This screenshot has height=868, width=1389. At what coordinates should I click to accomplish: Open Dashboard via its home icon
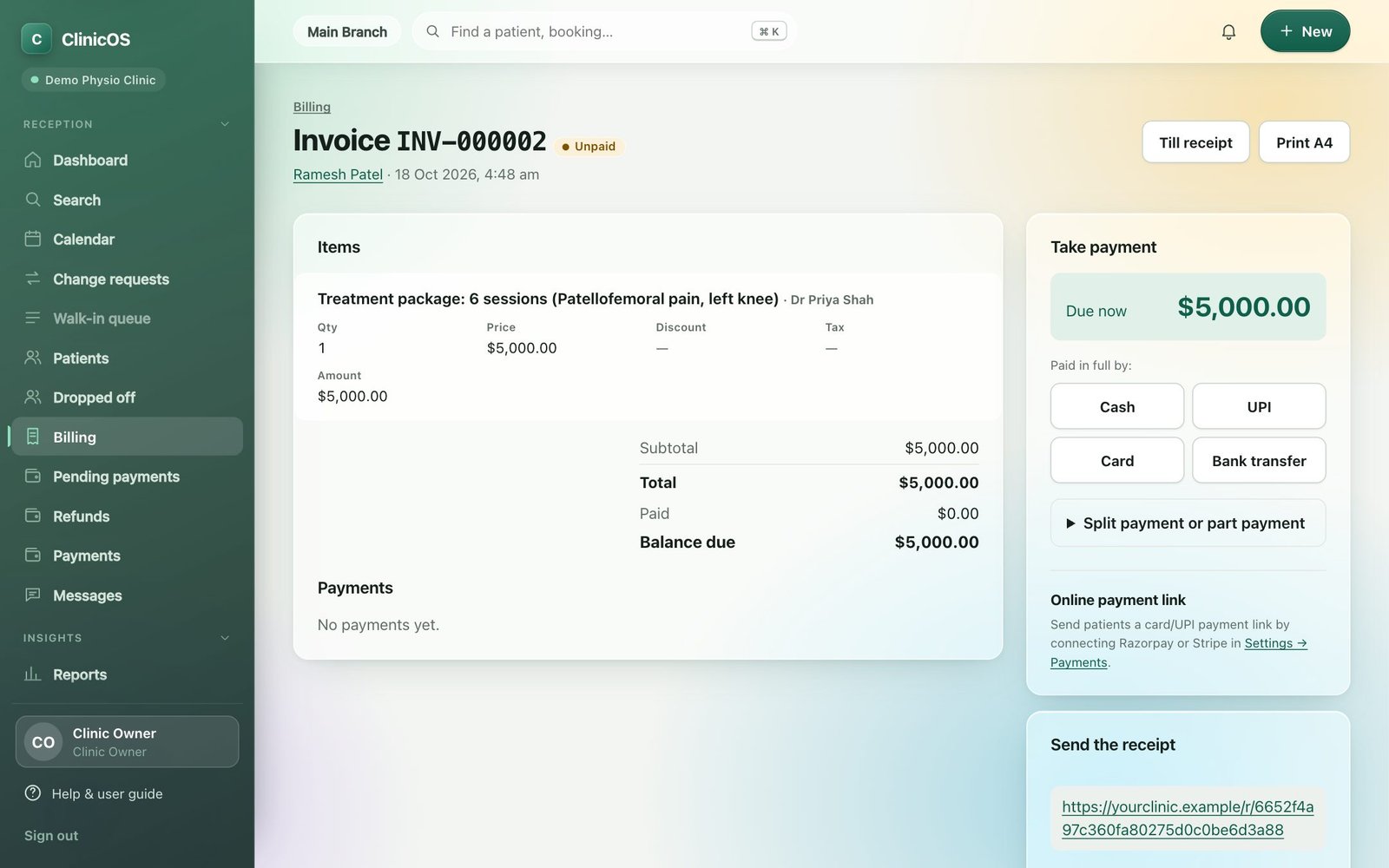coord(33,160)
